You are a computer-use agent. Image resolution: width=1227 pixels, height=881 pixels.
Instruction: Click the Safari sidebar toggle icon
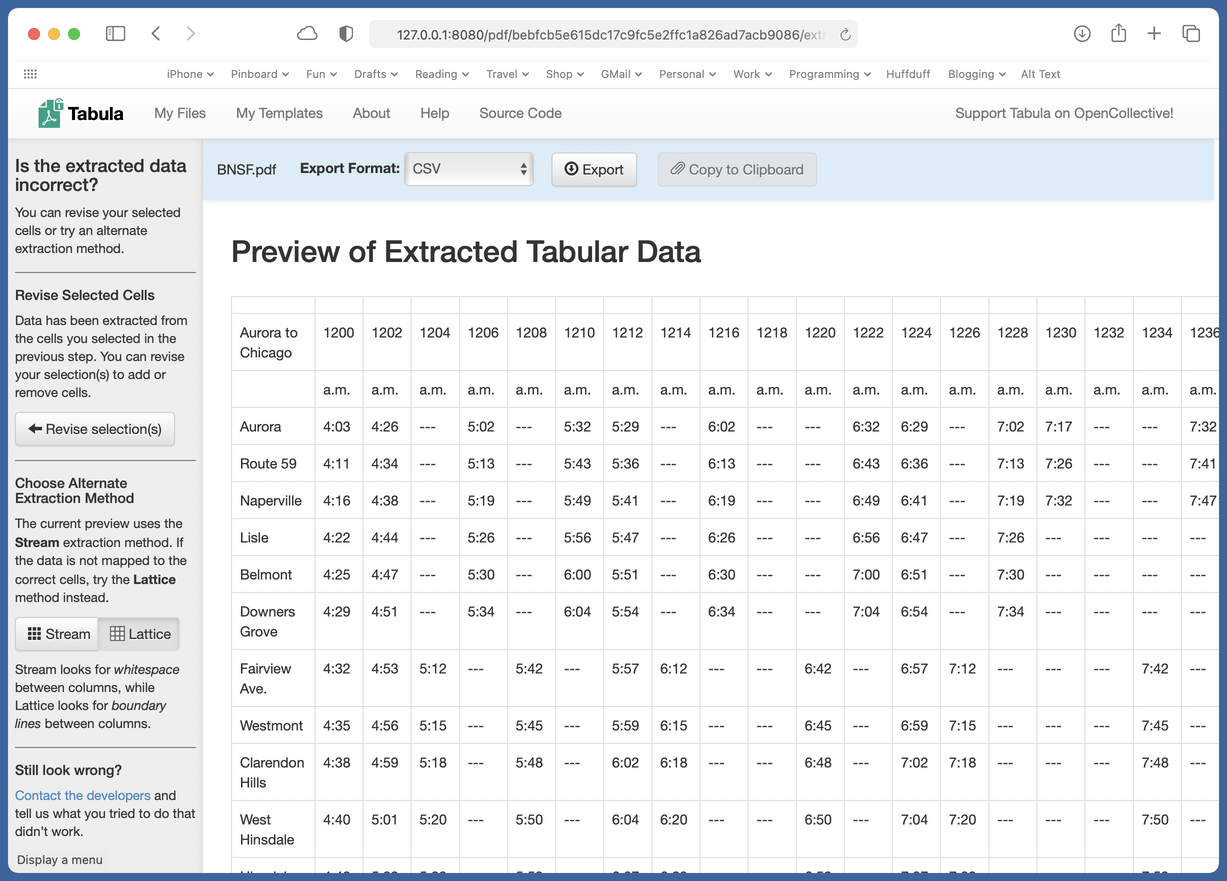116,34
